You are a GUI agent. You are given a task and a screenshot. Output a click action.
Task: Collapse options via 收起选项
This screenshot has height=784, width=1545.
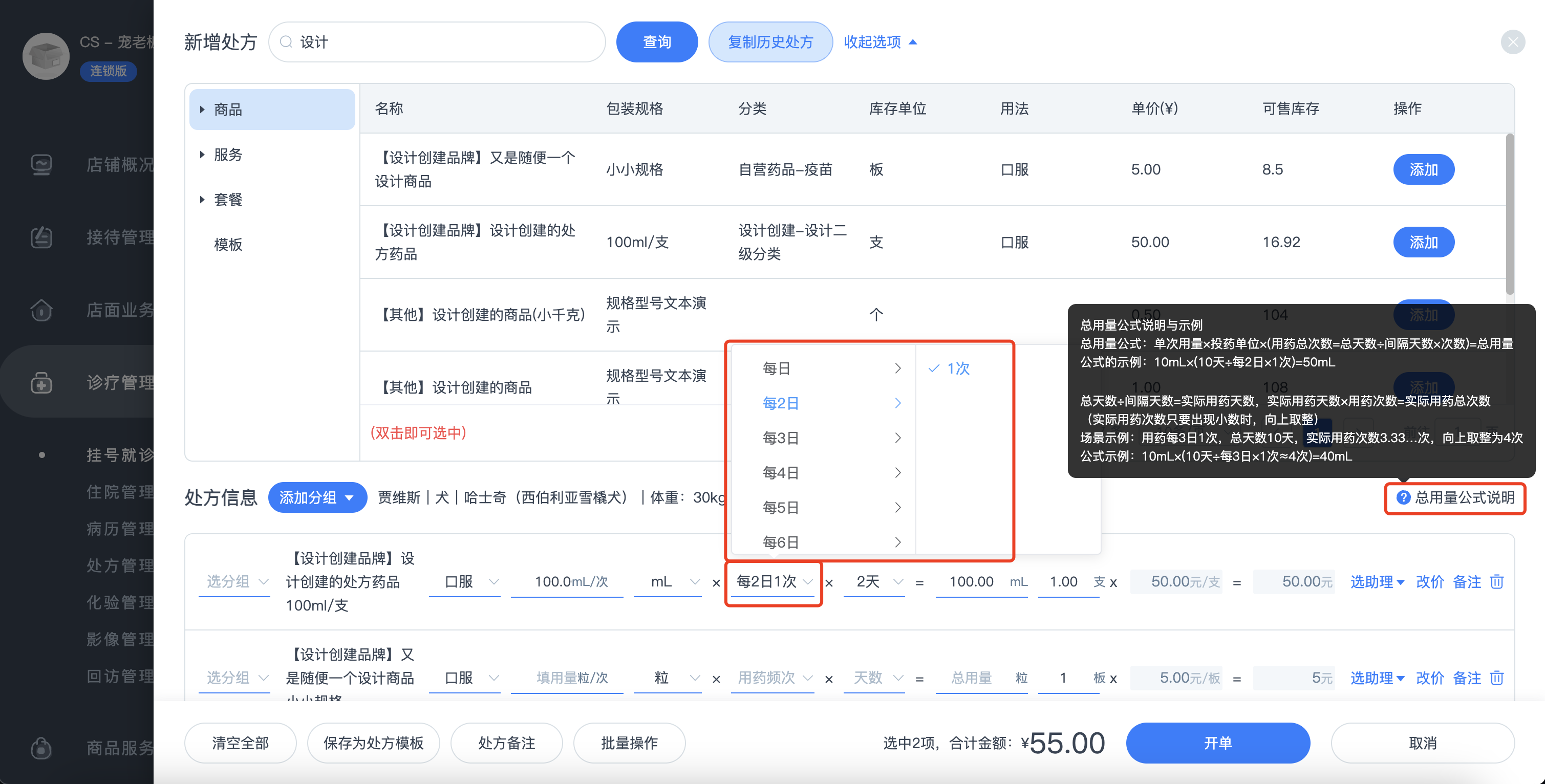(880, 42)
